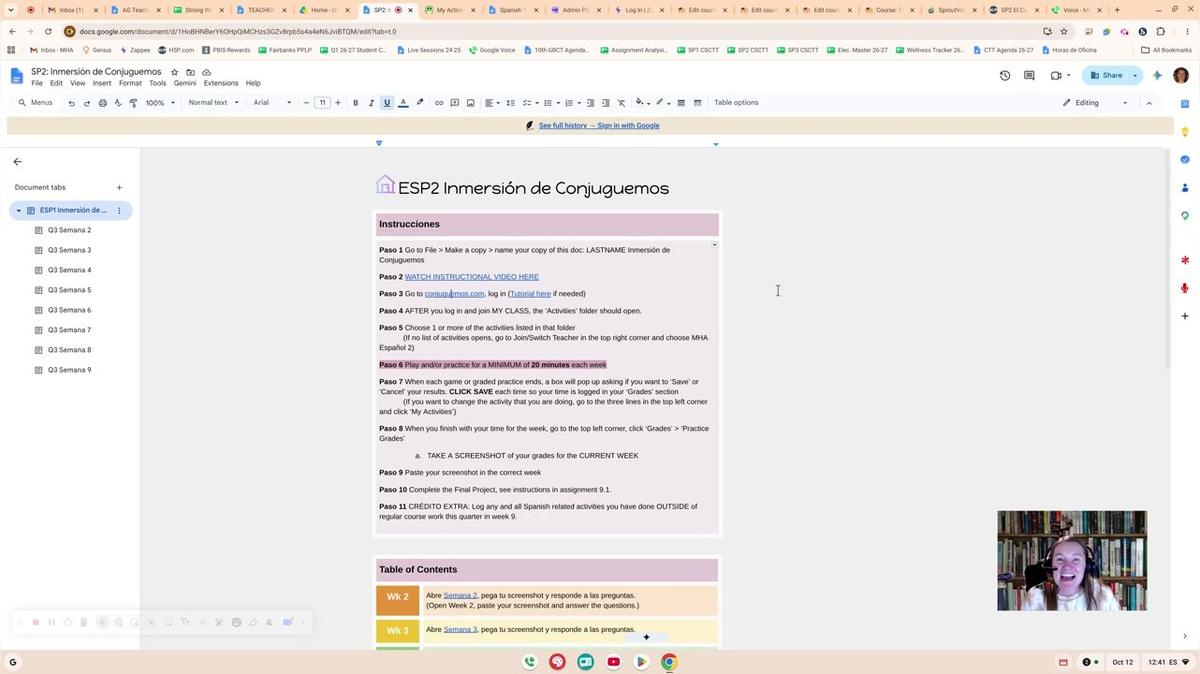This screenshot has height=674, width=1200.
Task: Open the Arial font dropdown
Action: 272,103
